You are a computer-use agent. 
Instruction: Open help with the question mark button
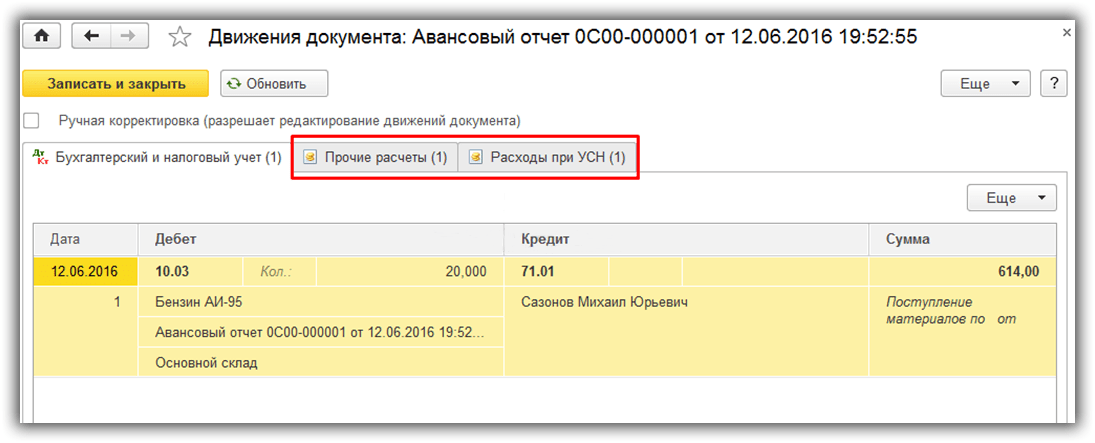[1054, 84]
